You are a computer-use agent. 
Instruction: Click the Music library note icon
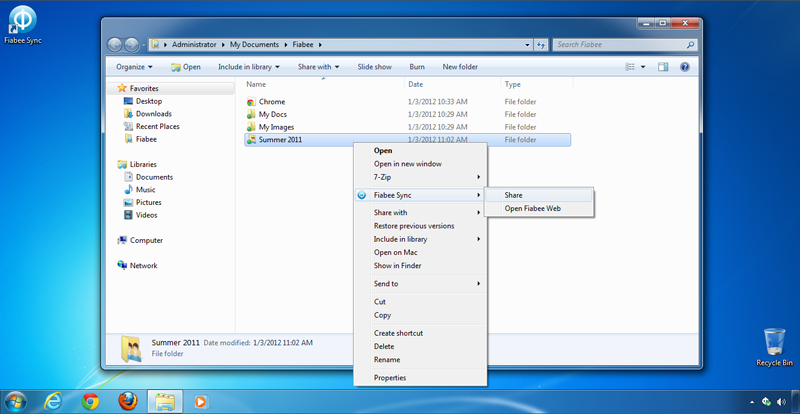coord(129,189)
